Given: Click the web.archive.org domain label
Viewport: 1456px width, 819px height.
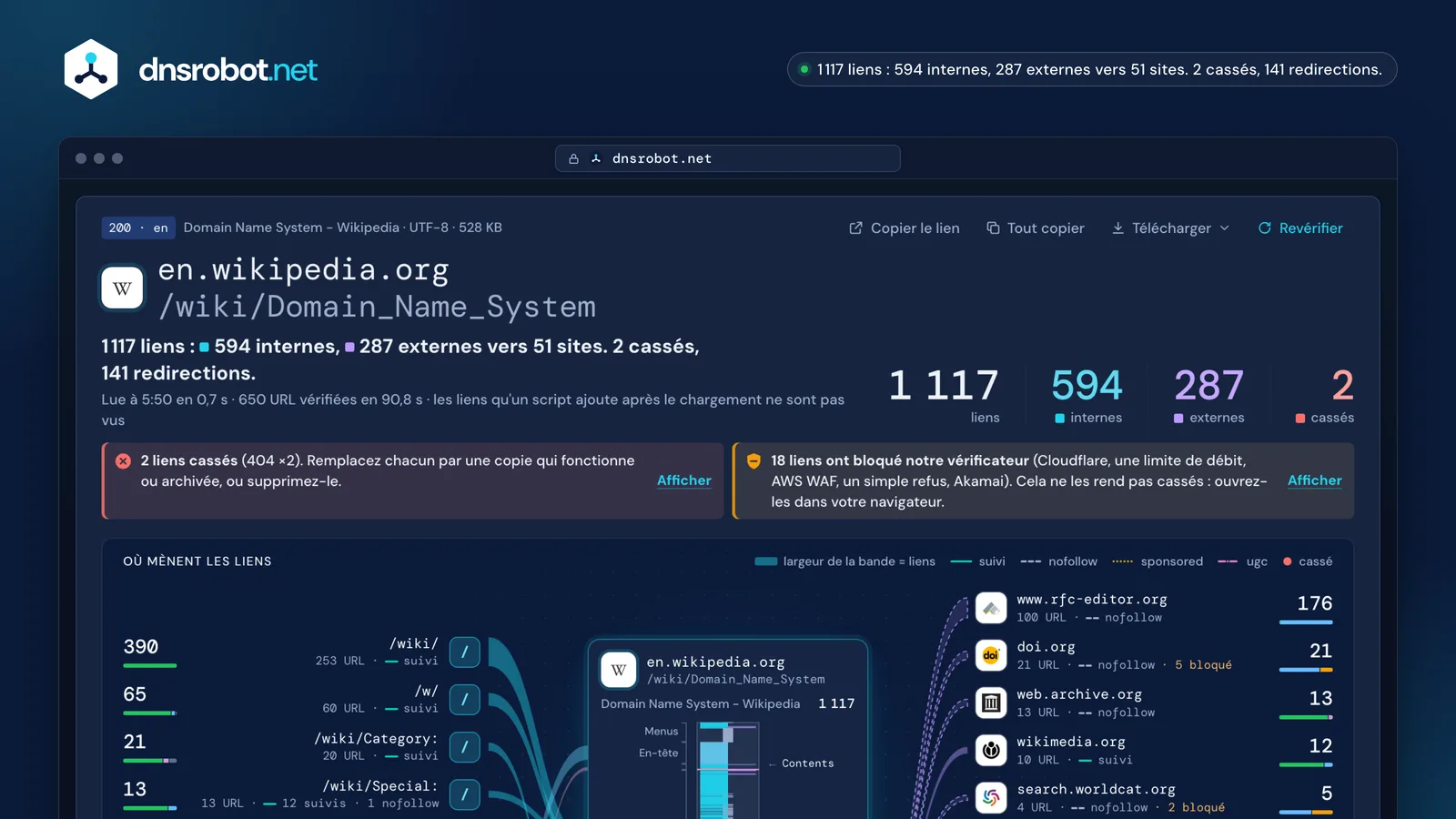Looking at the screenshot, I should click(1079, 694).
